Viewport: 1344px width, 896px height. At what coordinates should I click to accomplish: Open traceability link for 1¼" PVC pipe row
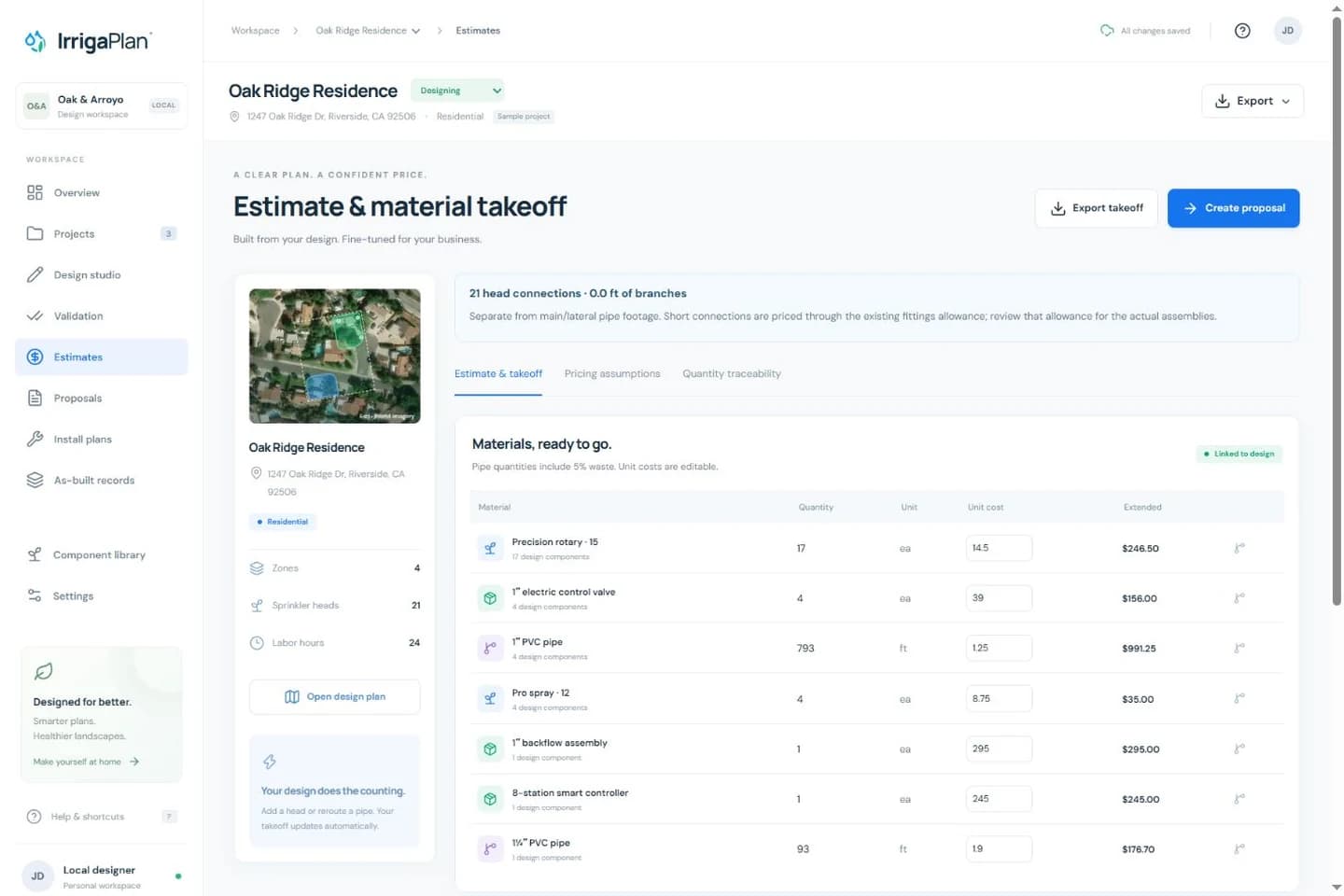(1239, 849)
